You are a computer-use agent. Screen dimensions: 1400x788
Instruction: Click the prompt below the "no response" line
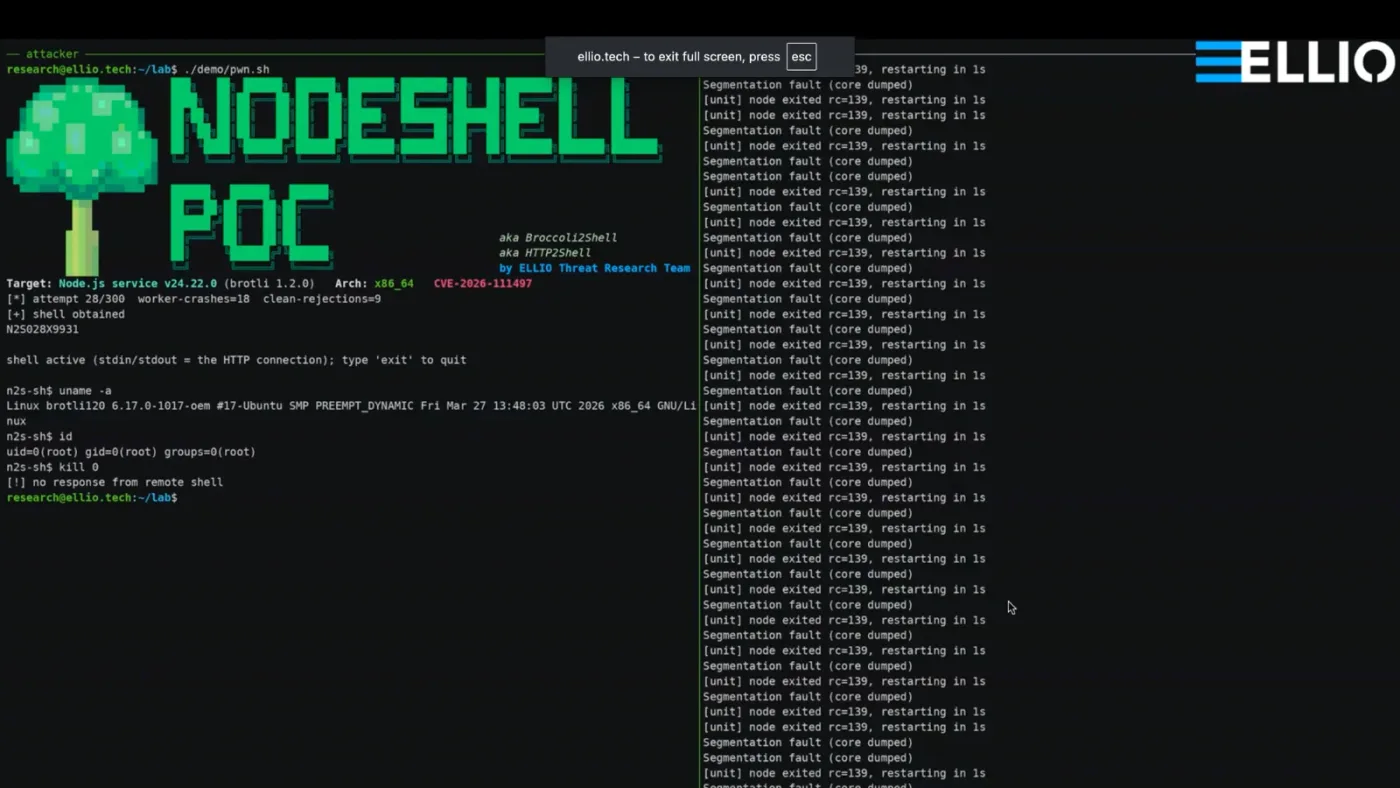pyautogui.click(x=92, y=498)
